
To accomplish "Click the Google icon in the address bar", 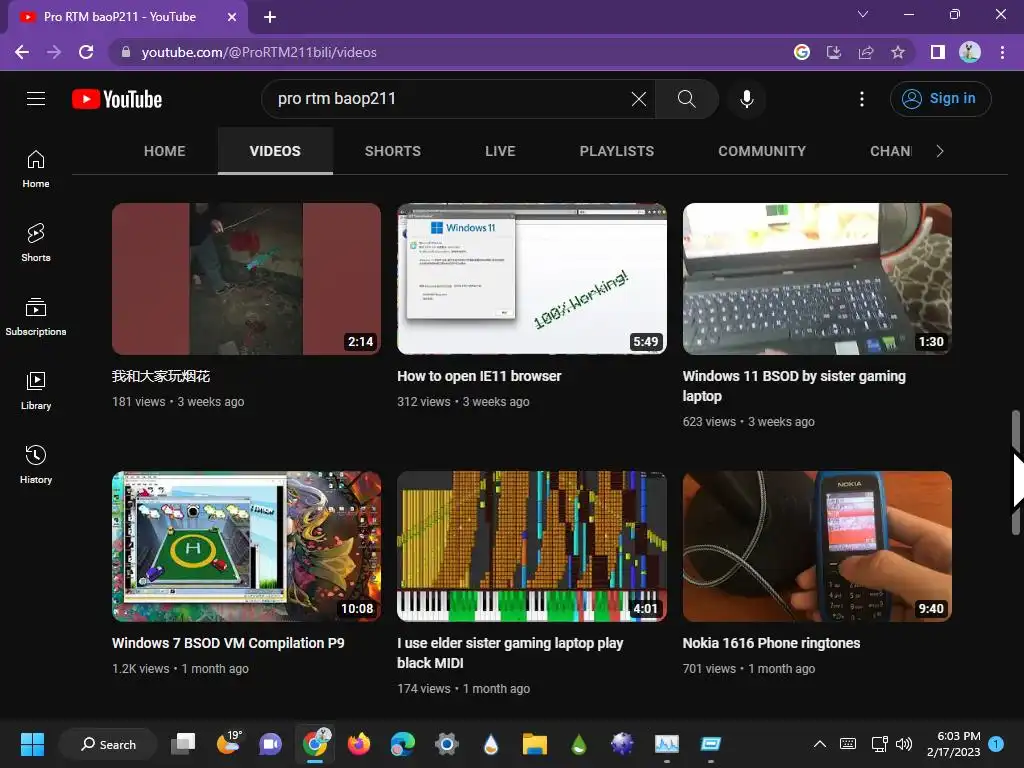I will tap(802, 52).
